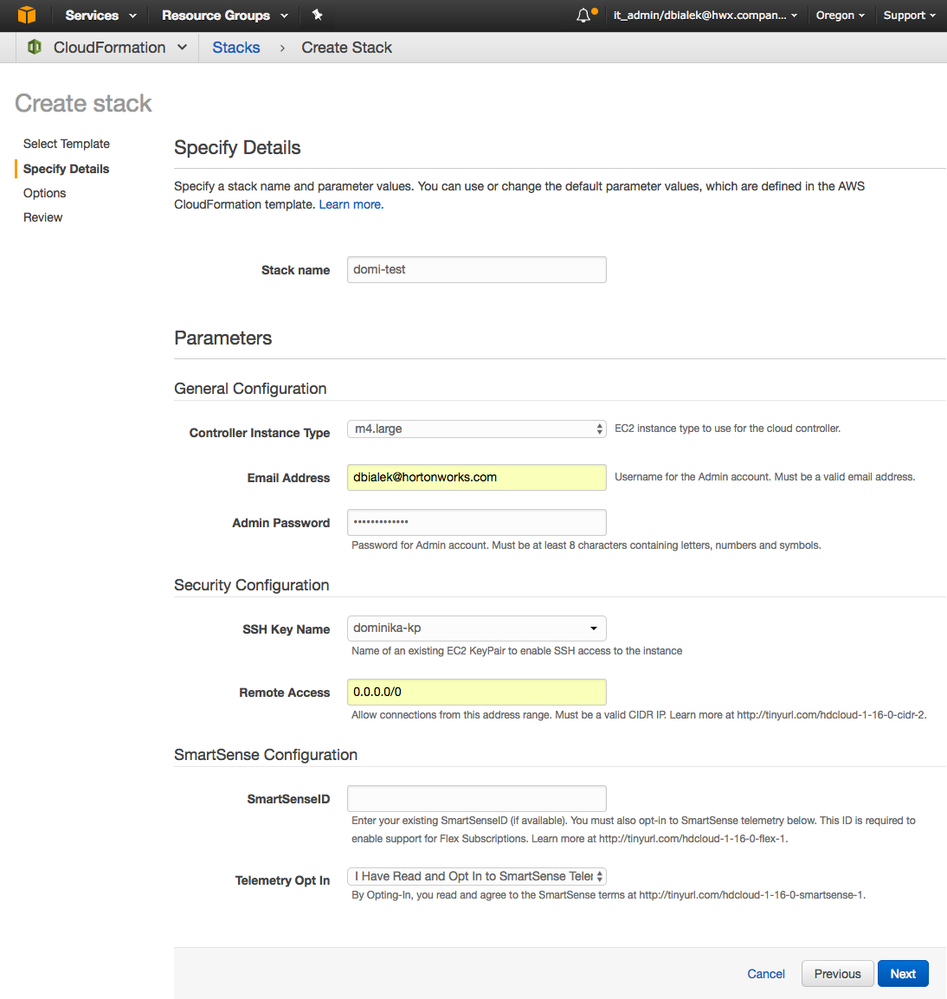Click the Stack name input field

476,269
